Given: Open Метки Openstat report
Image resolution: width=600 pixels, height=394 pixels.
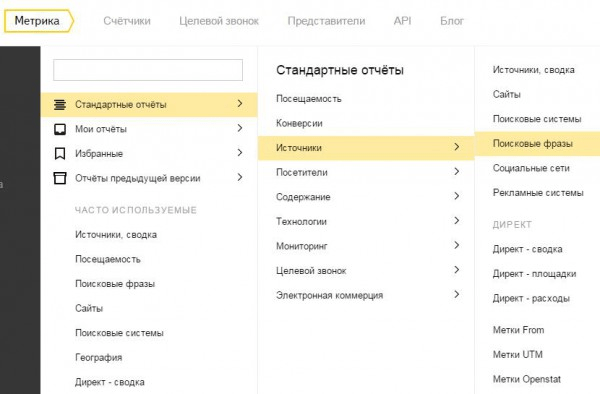Looking at the screenshot, I should point(527,379).
